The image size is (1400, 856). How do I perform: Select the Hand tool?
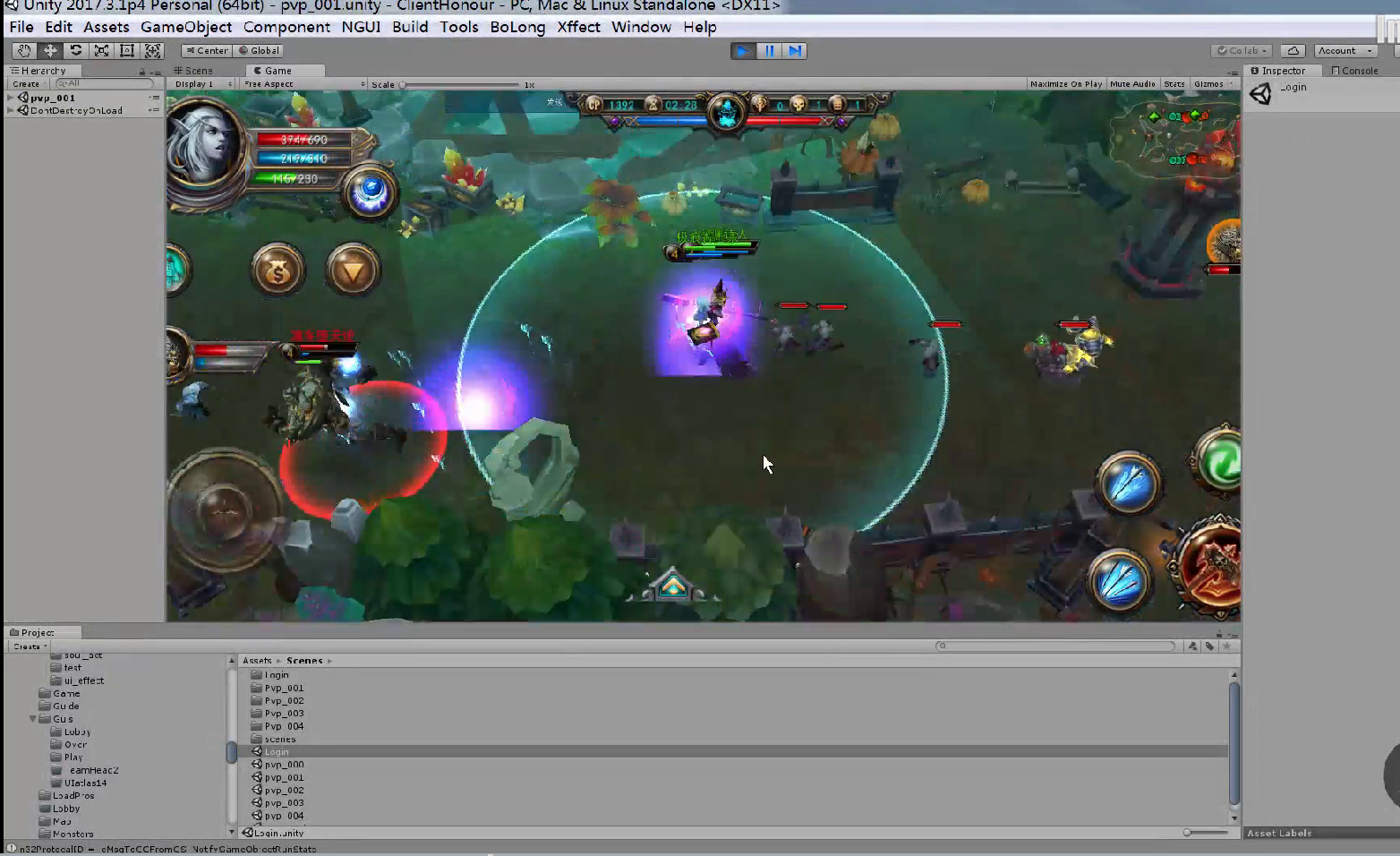click(x=24, y=51)
